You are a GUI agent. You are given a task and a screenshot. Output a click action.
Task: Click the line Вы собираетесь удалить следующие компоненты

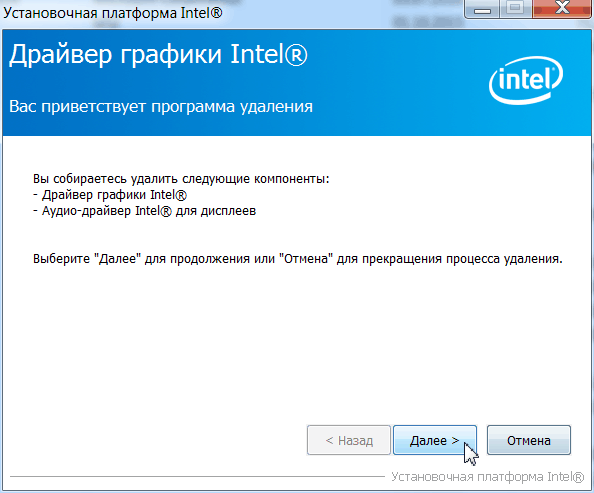point(181,178)
